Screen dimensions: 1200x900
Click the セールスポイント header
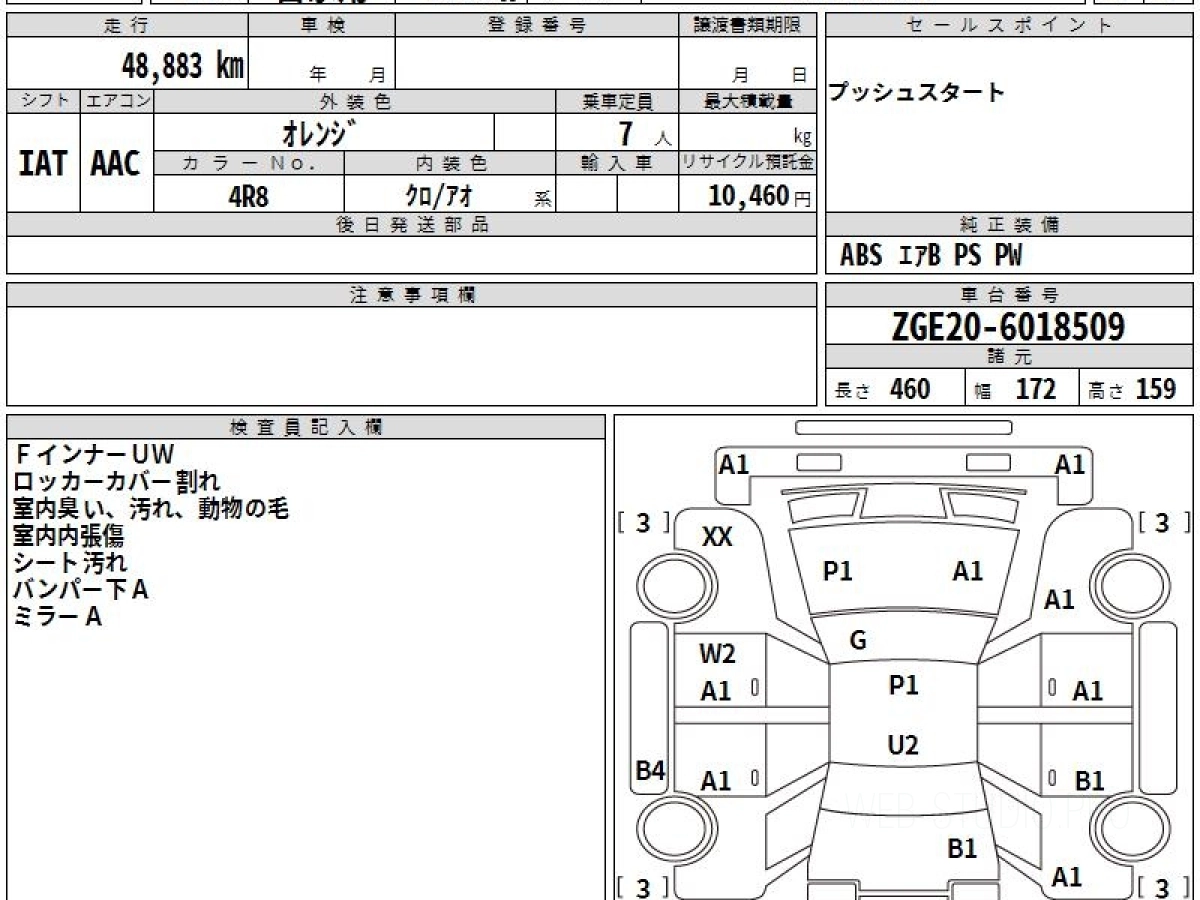coord(1009,26)
